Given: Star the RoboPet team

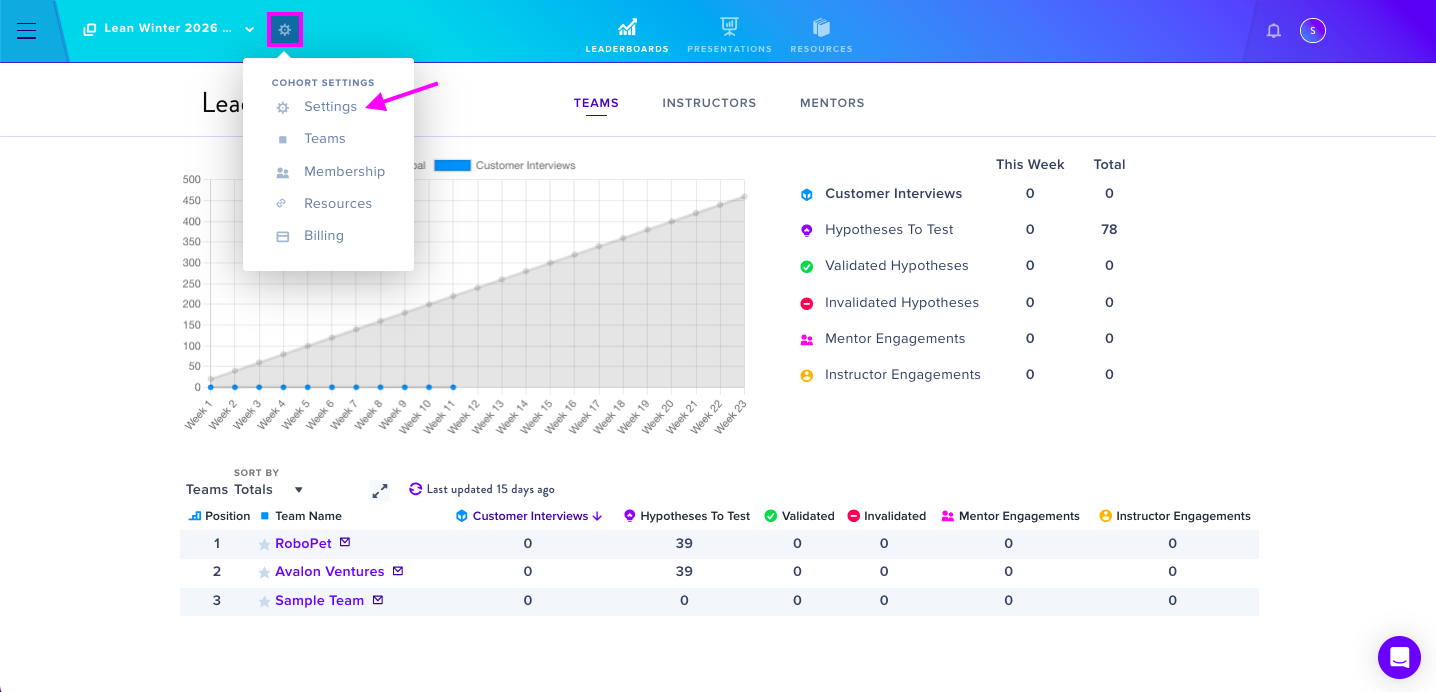Looking at the screenshot, I should [x=264, y=545].
